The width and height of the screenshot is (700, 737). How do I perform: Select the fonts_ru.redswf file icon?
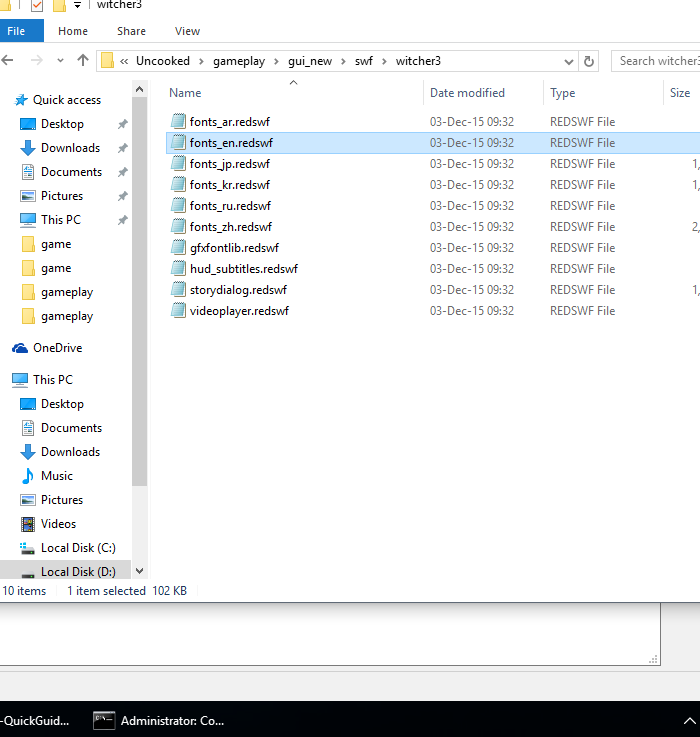pos(178,205)
